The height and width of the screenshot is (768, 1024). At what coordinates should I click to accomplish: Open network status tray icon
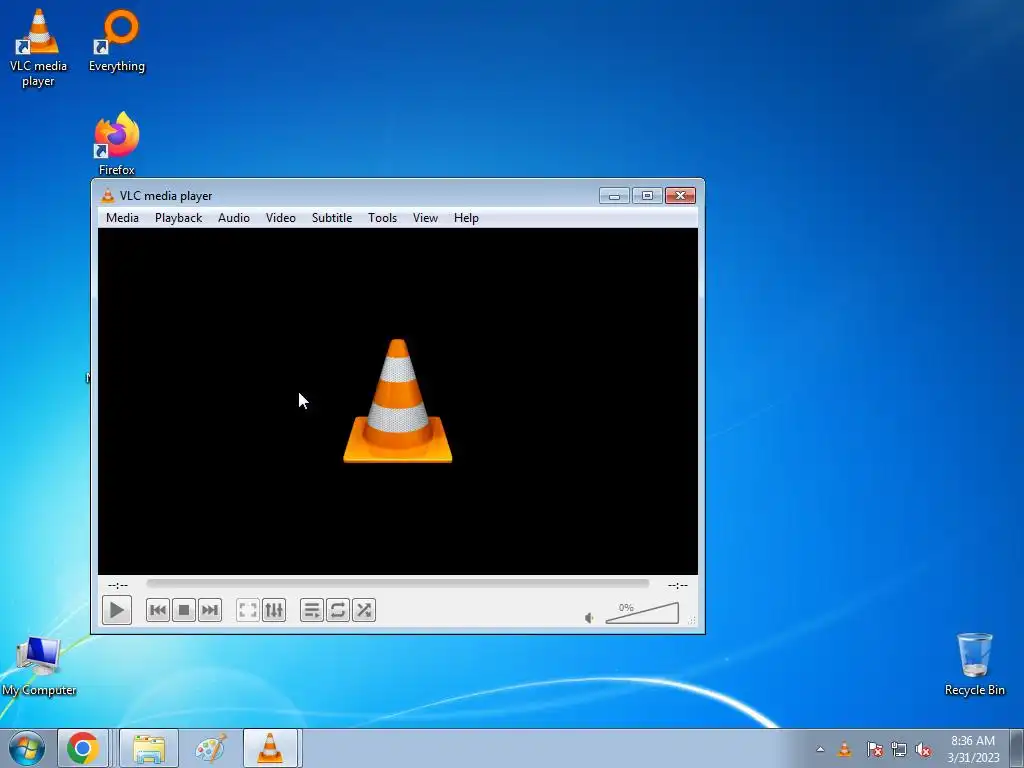[899, 750]
